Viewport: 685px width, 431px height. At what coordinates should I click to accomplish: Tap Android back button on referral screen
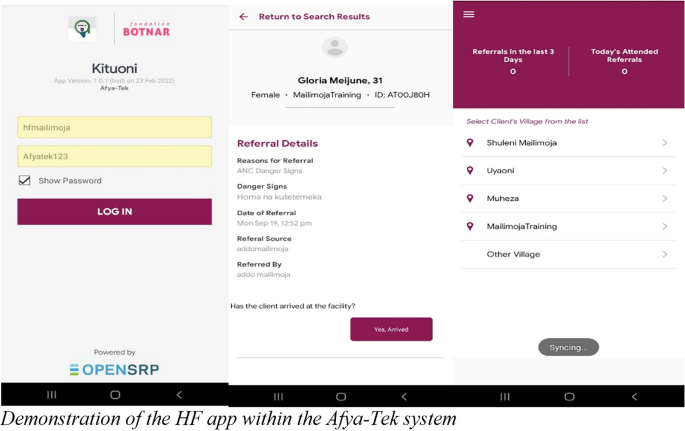pyautogui.click(x=404, y=397)
